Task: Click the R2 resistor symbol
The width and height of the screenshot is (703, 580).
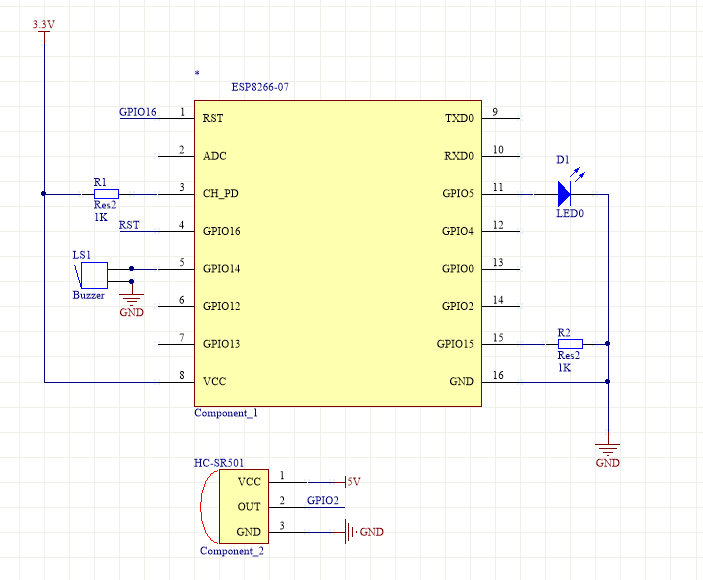Action: click(x=569, y=343)
